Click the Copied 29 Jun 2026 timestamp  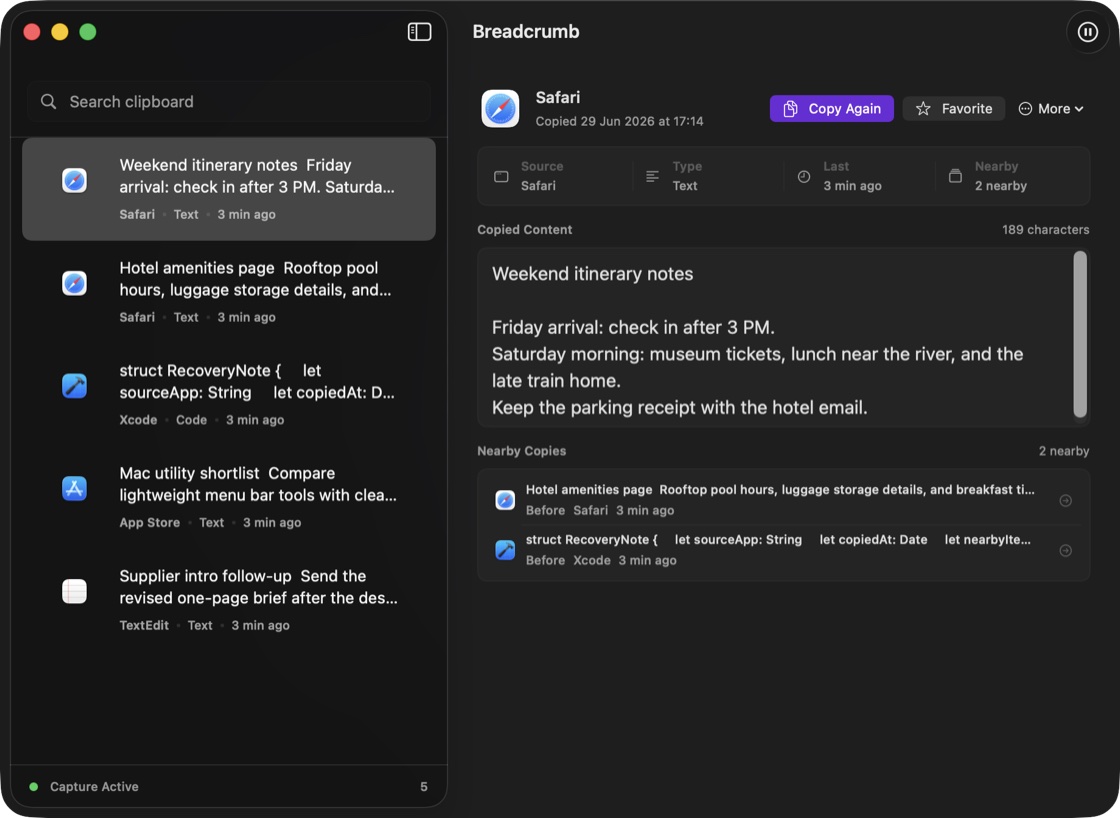tap(619, 121)
